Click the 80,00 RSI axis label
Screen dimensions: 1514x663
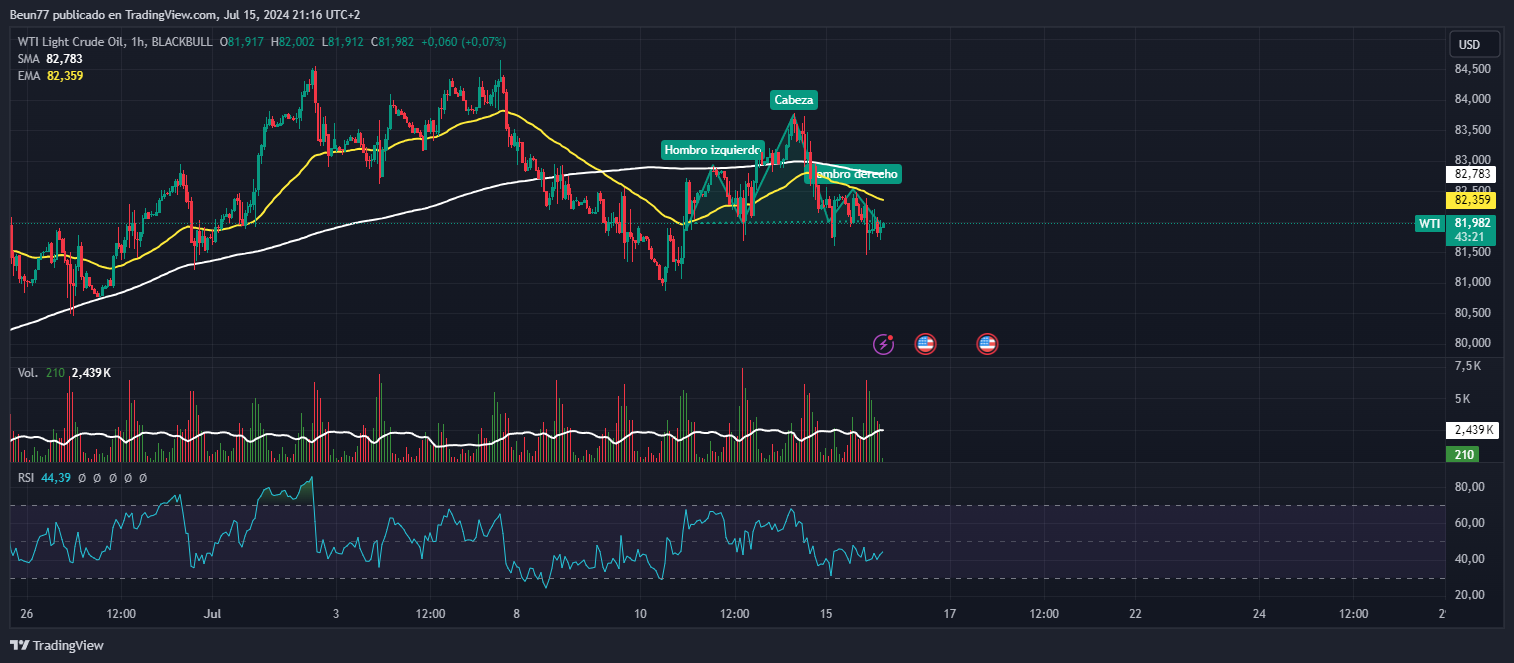click(1470, 487)
